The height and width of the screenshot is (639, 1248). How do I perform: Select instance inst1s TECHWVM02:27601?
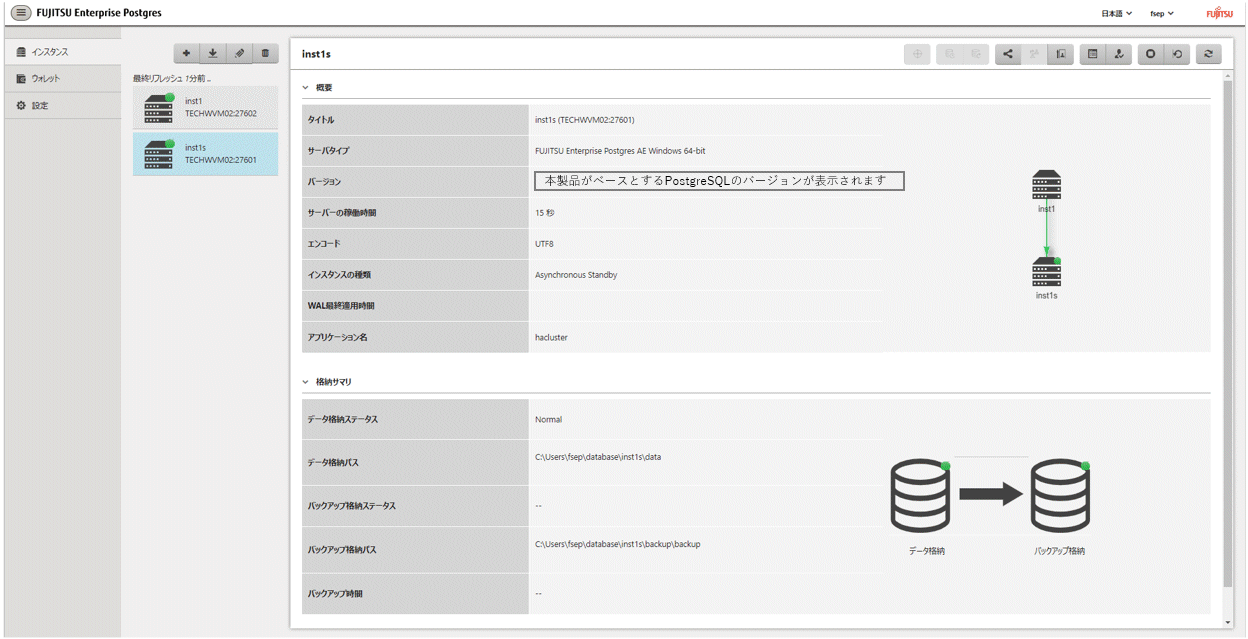(x=206, y=154)
